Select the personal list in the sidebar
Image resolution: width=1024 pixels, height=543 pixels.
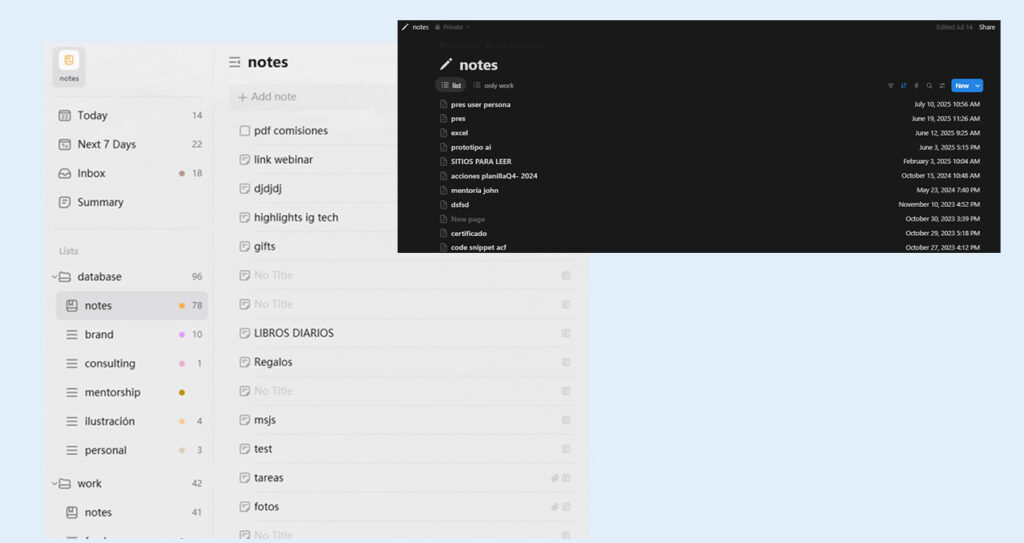pos(132,450)
